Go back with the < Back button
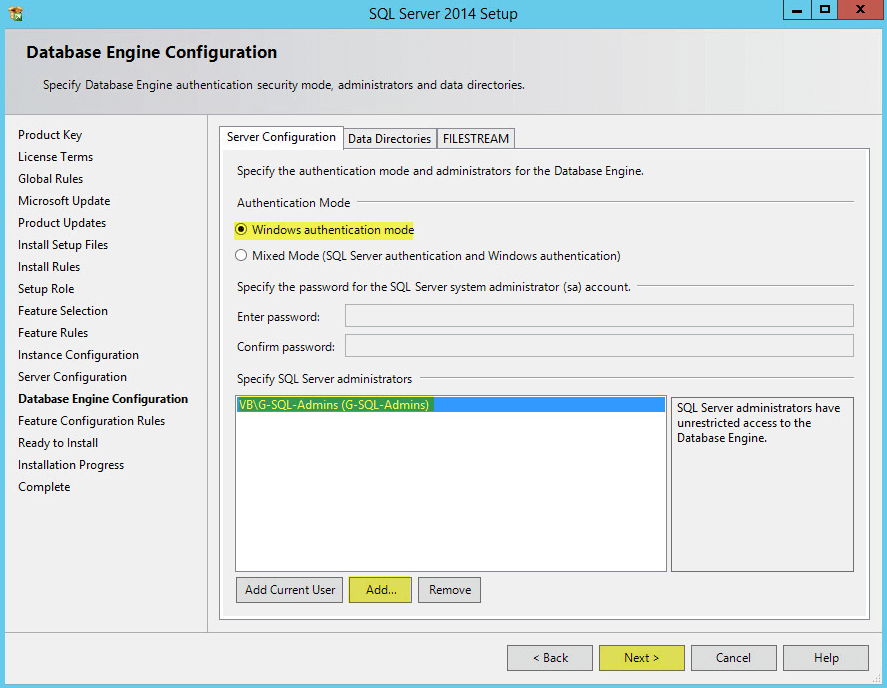The image size is (887, 688). 550,658
